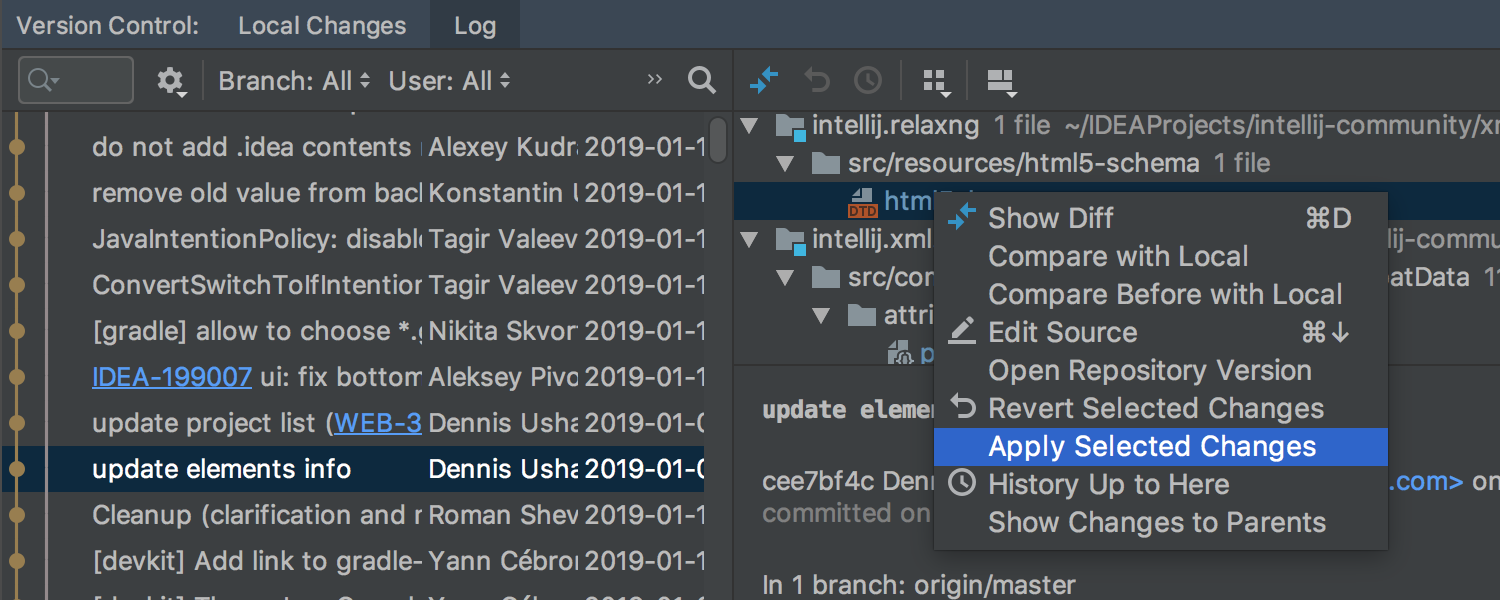The height and width of the screenshot is (600, 1500).
Task: Click author Roman Shev in the log
Action: [x=503, y=515]
